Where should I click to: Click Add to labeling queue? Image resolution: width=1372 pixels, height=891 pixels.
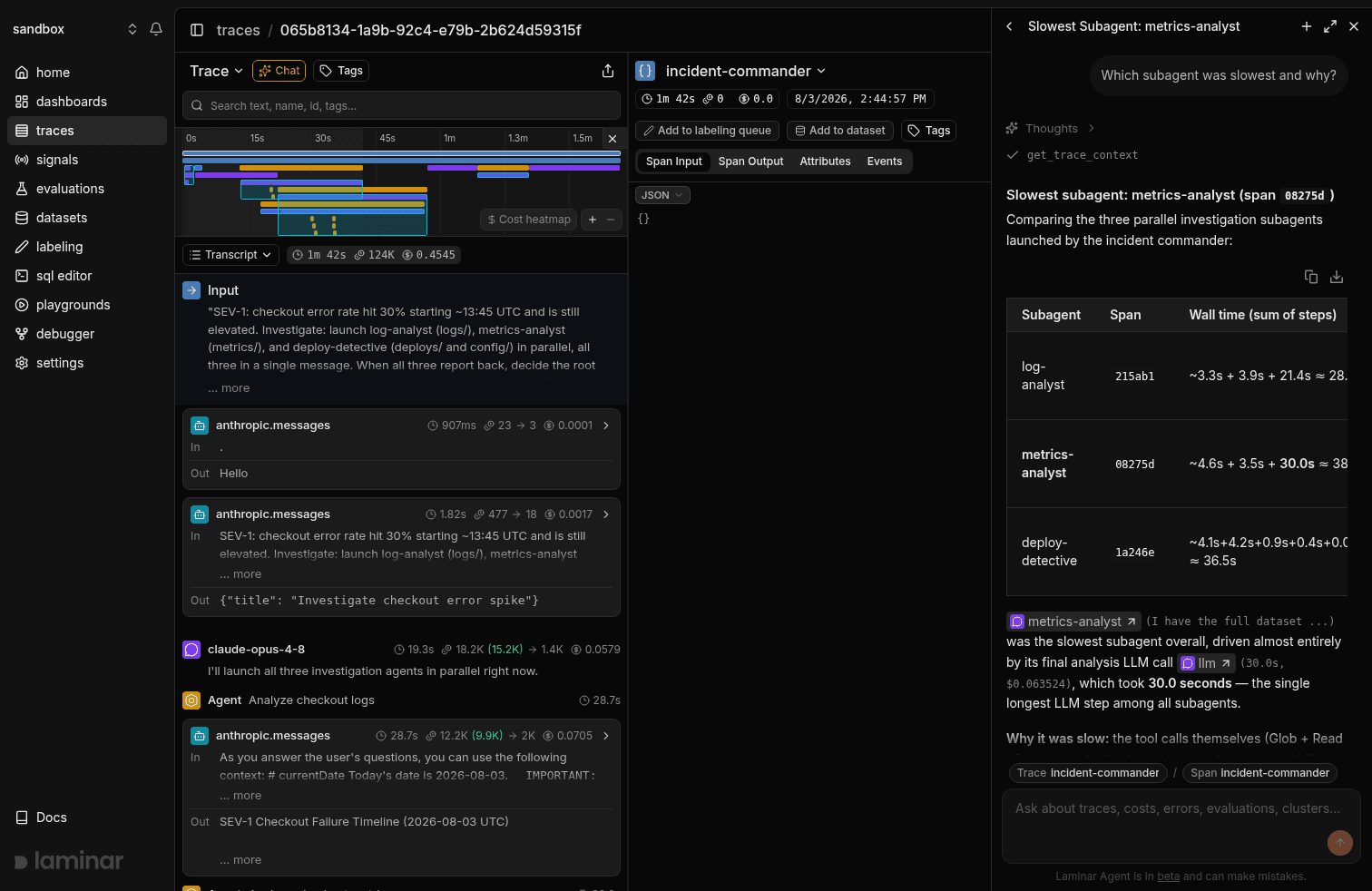click(x=707, y=131)
